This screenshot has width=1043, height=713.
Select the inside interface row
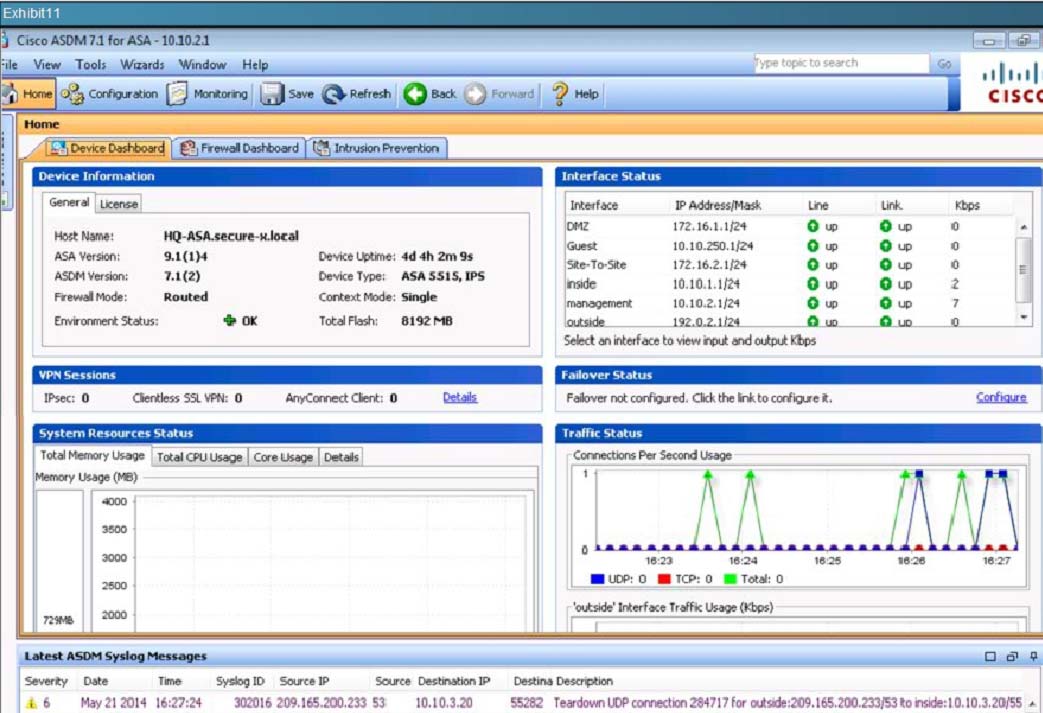(x=790, y=284)
